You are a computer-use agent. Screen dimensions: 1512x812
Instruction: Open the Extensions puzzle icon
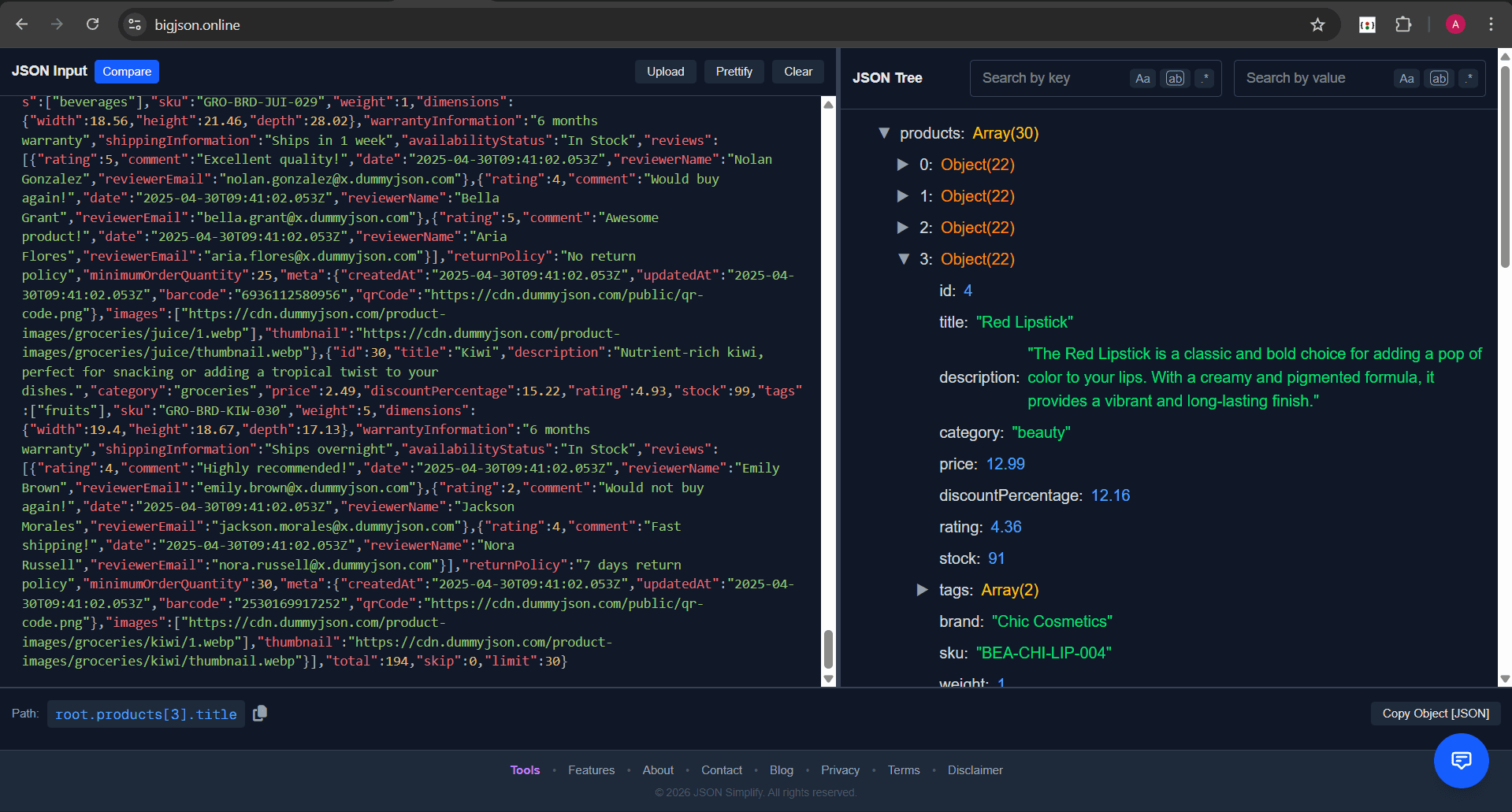click(x=1403, y=24)
